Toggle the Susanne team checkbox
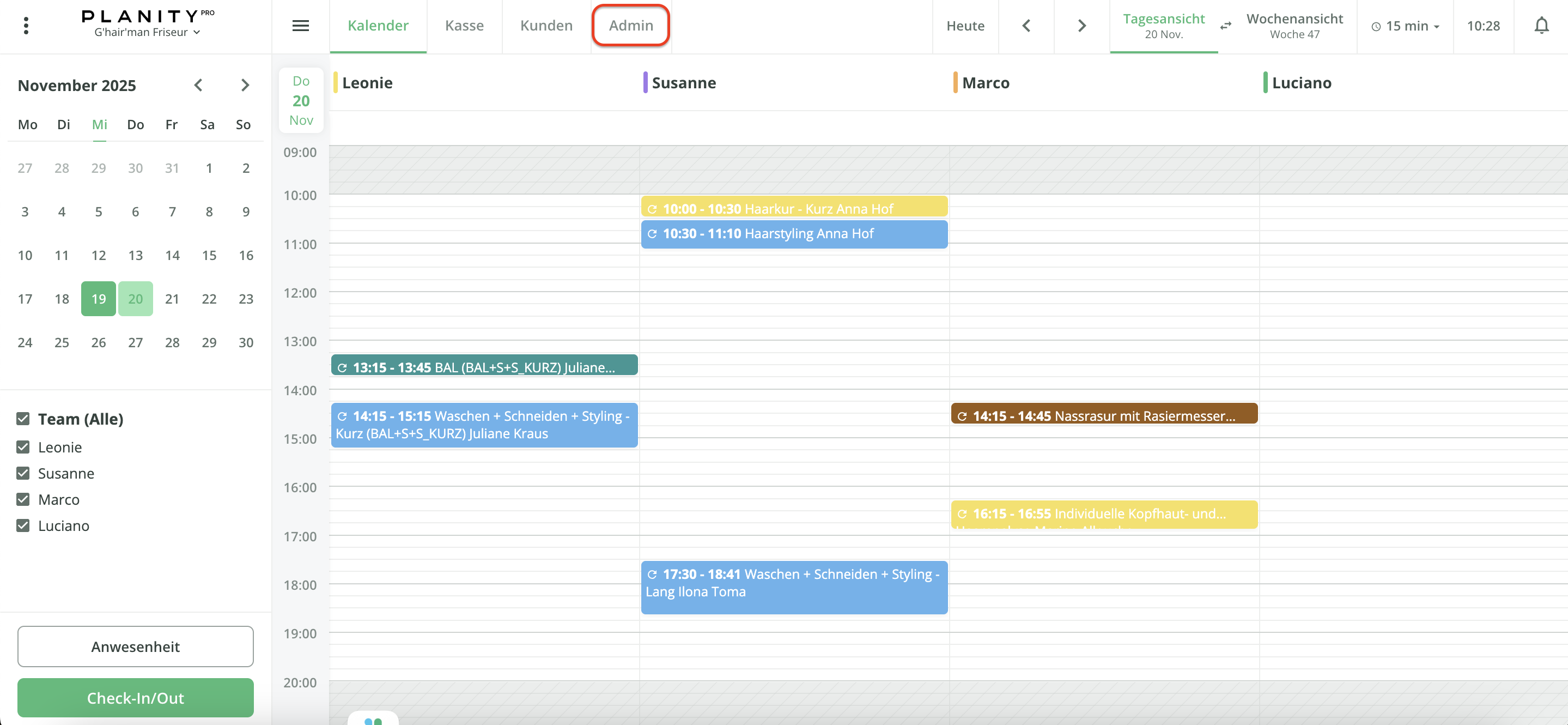The width and height of the screenshot is (1568, 725). click(23, 473)
